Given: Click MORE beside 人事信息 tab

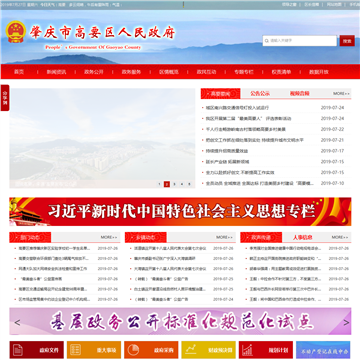Looking at the screenshot, I should coord(340,237).
